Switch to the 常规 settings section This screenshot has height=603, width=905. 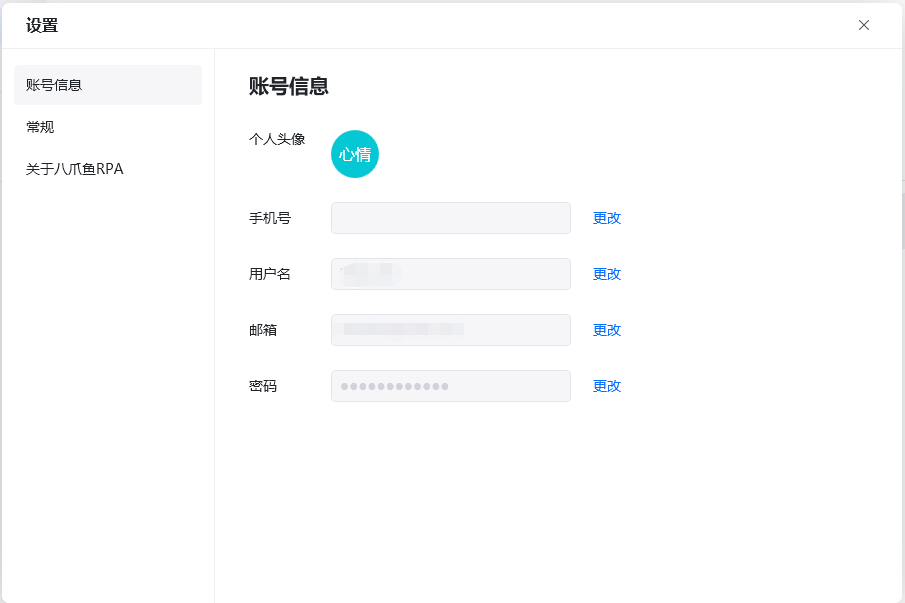coord(40,127)
